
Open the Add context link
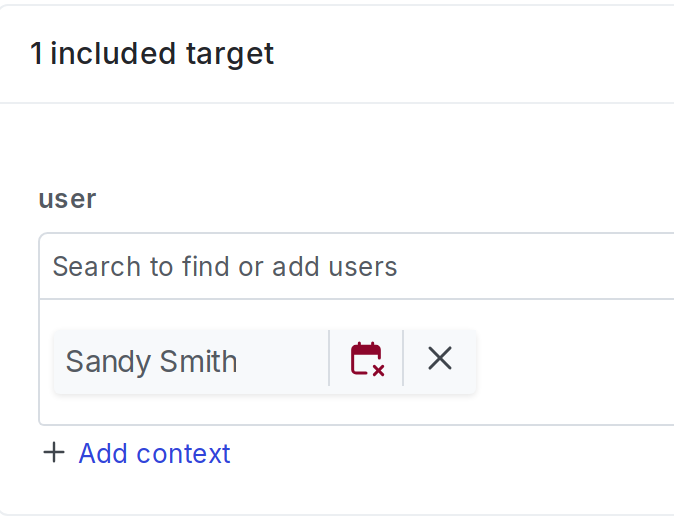tap(154, 453)
